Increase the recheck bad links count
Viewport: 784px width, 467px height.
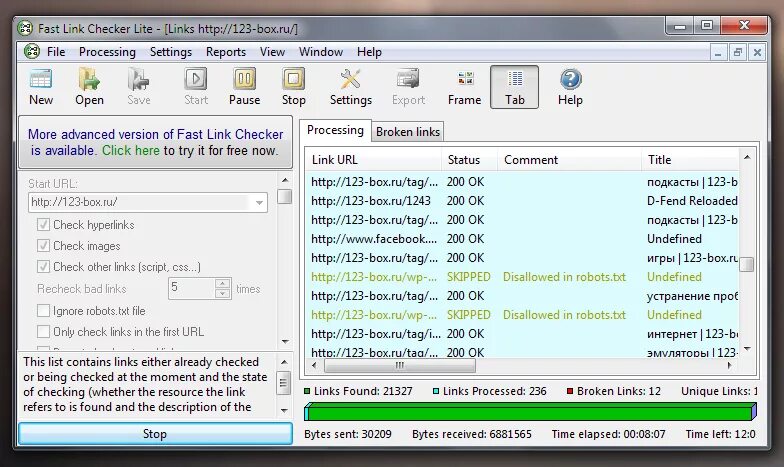[x=222, y=284]
